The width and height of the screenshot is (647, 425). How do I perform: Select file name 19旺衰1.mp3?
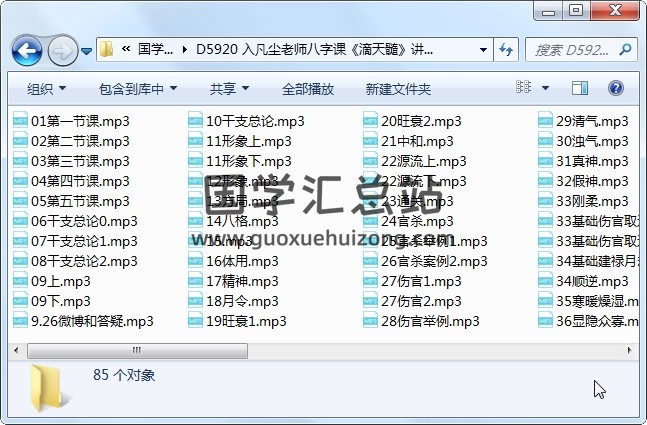point(246,321)
